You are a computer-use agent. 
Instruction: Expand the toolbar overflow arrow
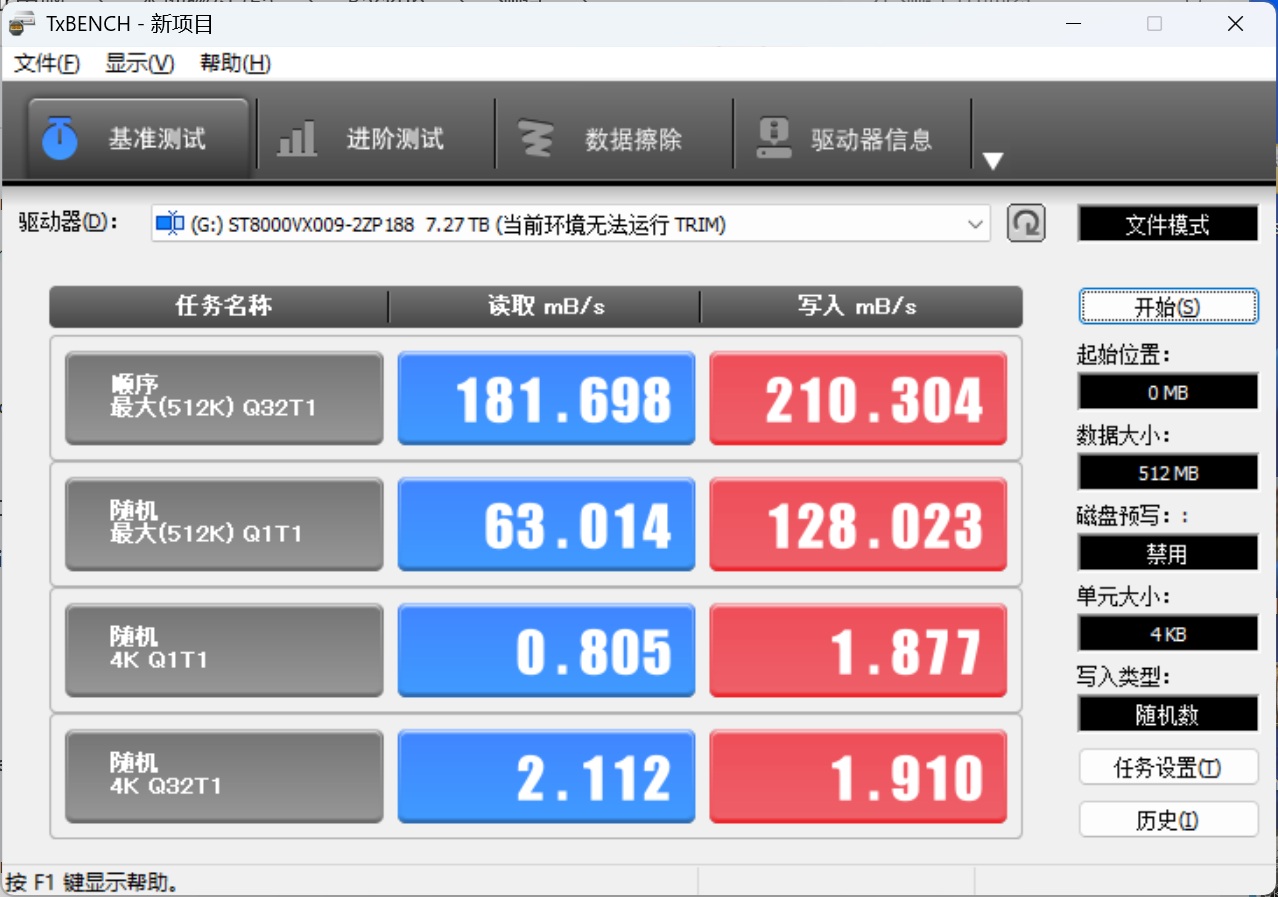(992, 161)
